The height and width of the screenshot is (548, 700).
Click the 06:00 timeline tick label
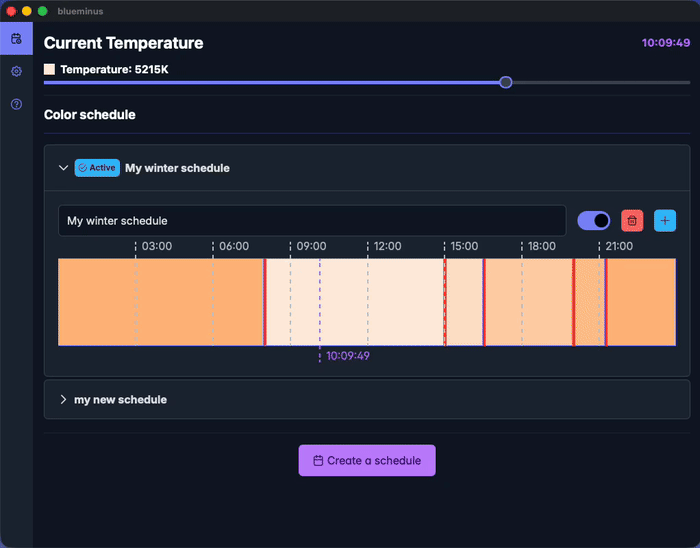click(x=234, y=246)
